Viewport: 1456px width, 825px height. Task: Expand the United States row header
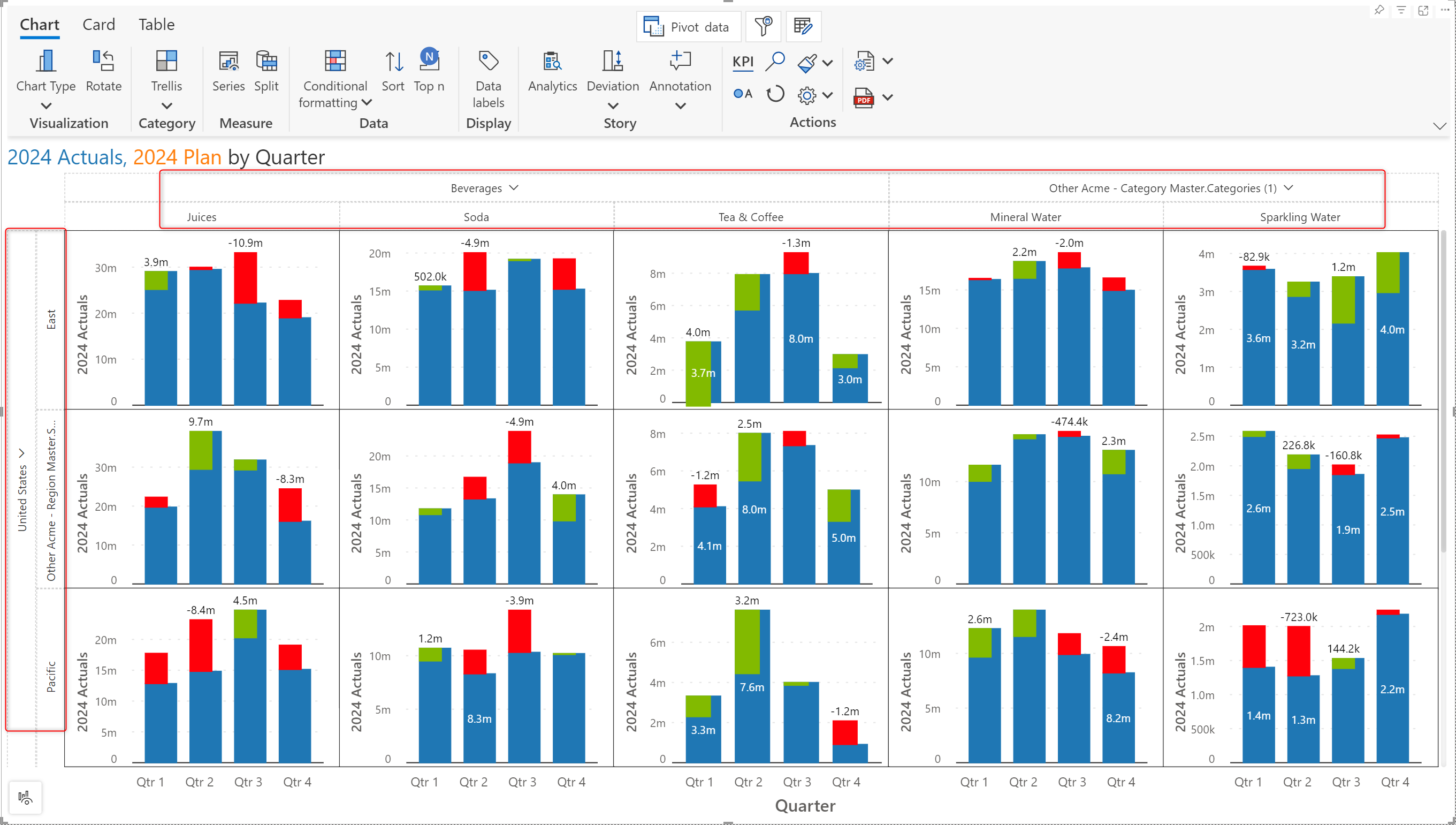[x=21, y=453]
